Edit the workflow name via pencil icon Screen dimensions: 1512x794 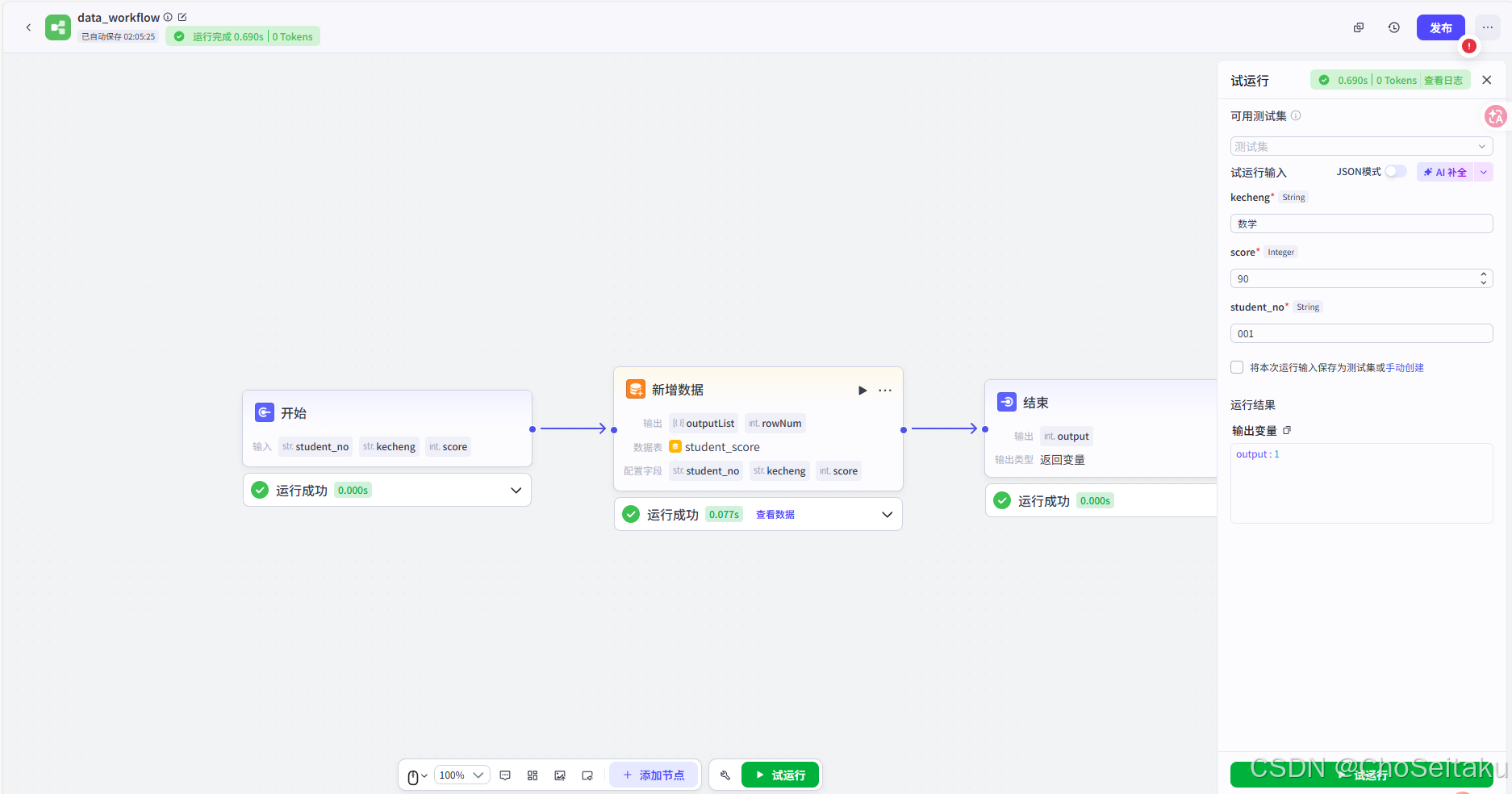(x=182, y=17)
